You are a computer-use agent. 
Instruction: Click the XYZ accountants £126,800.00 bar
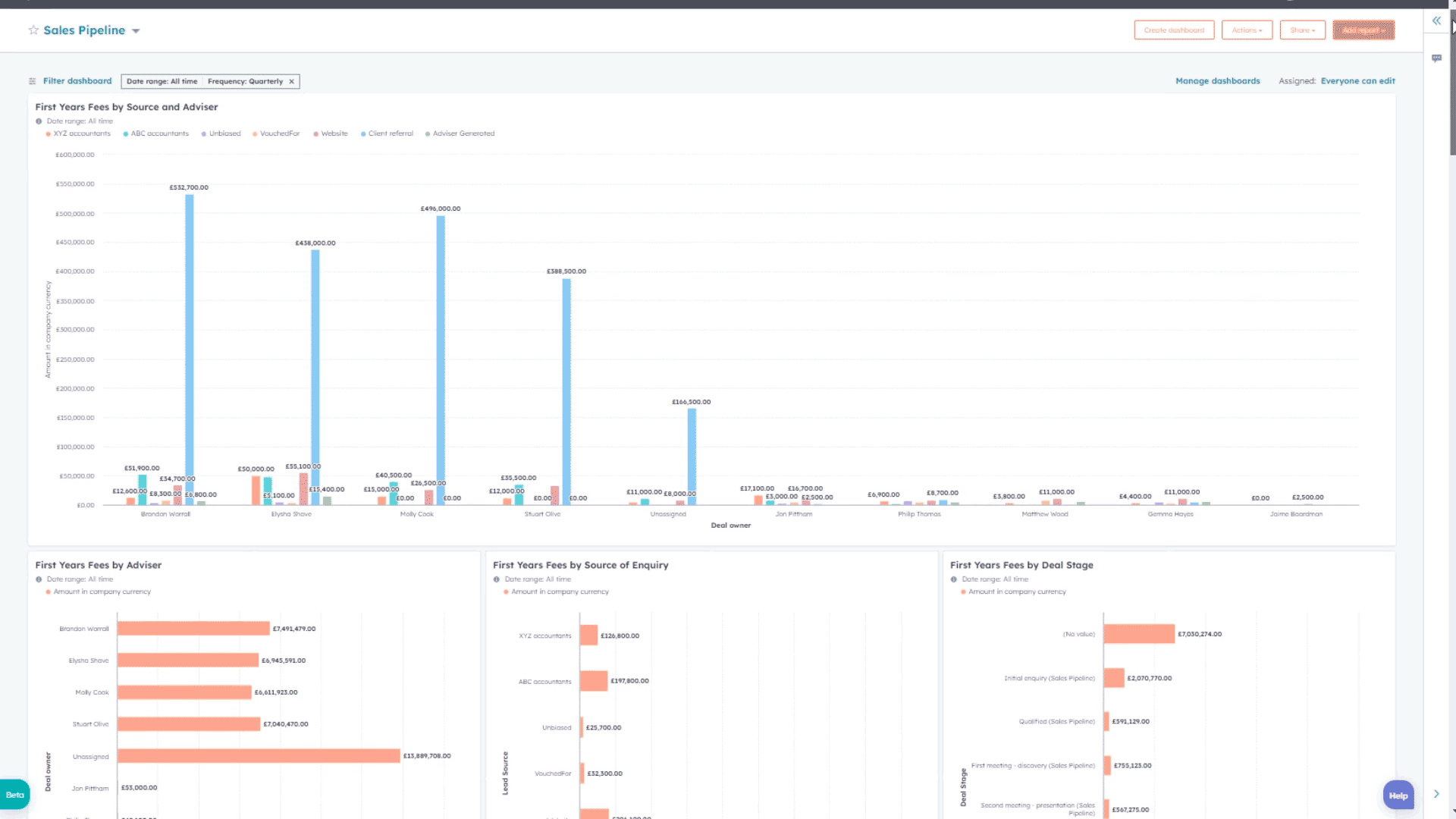click(589, 635)
